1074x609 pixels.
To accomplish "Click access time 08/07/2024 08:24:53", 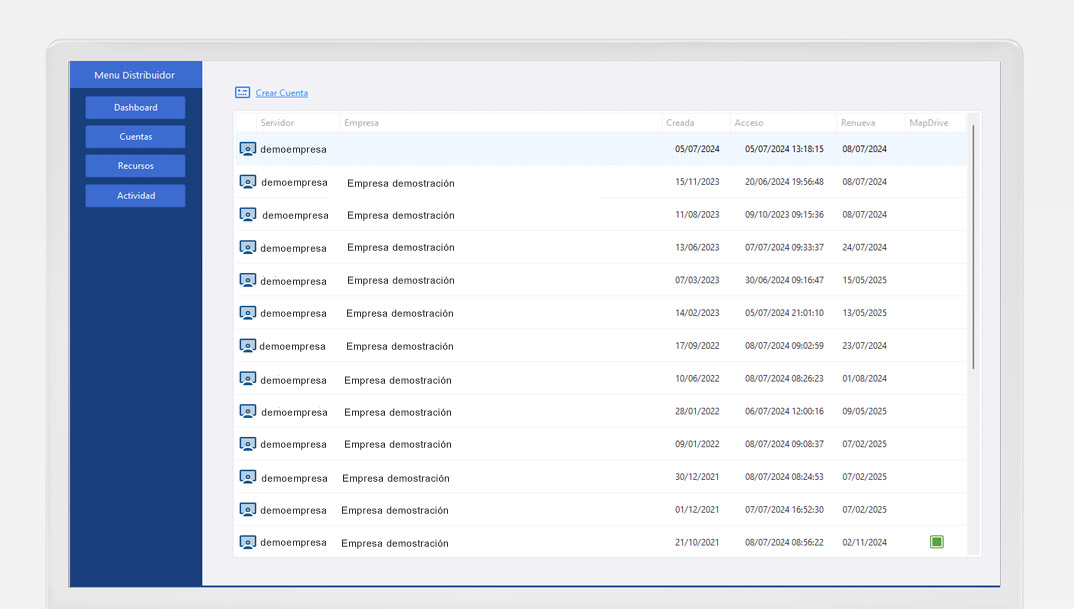I will [784, 477].
